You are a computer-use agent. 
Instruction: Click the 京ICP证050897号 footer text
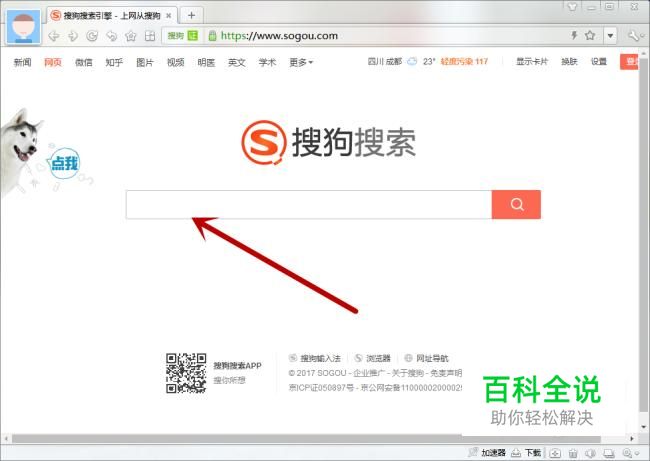(x=321, y=388)
